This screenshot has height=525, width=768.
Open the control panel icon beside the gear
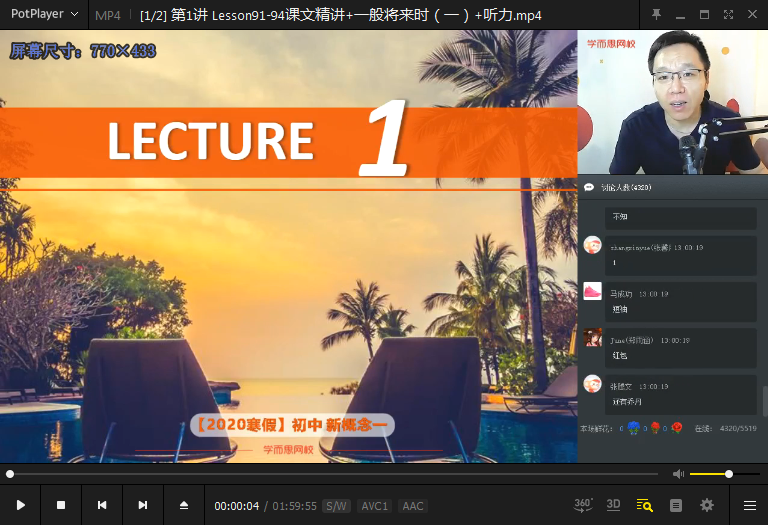click(x=676, y=505)
